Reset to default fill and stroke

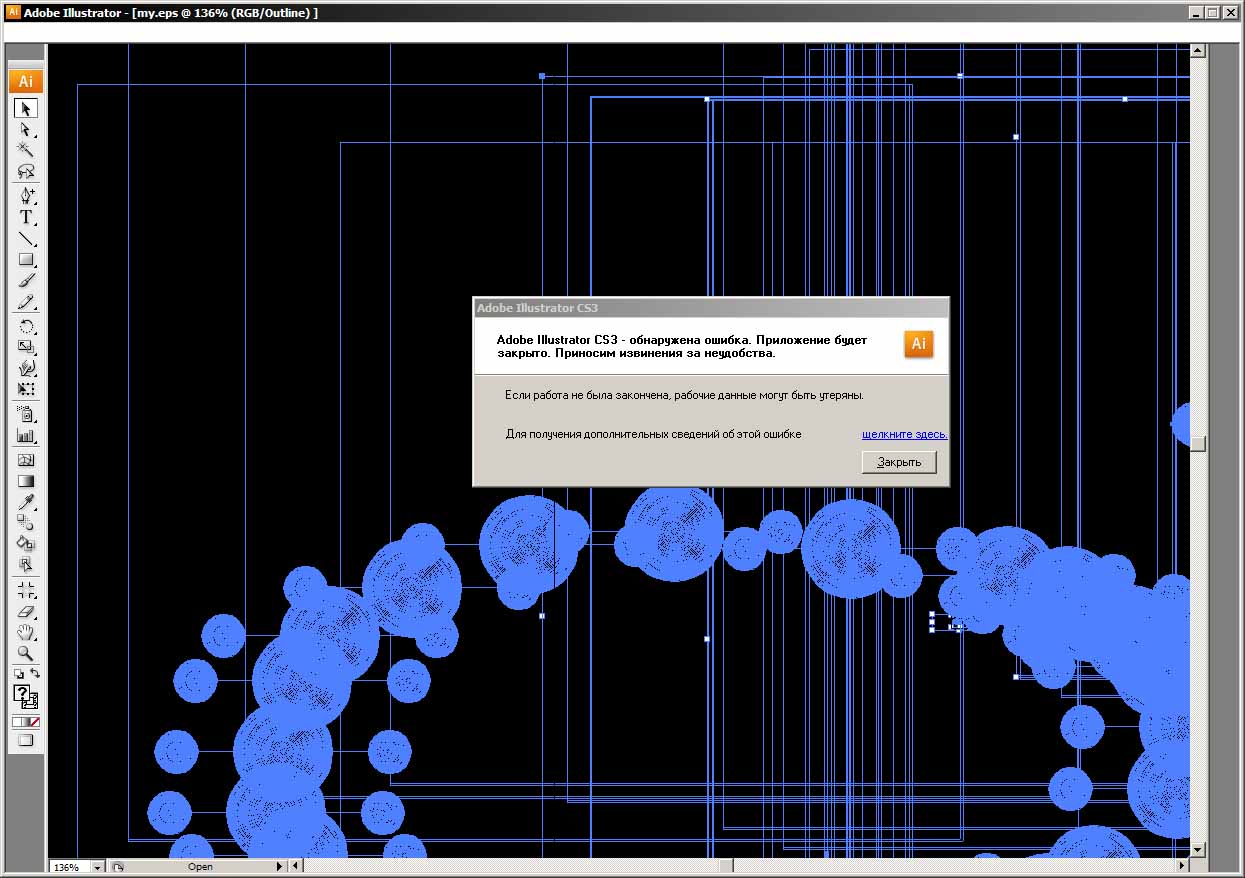click(x=18, y=674)
